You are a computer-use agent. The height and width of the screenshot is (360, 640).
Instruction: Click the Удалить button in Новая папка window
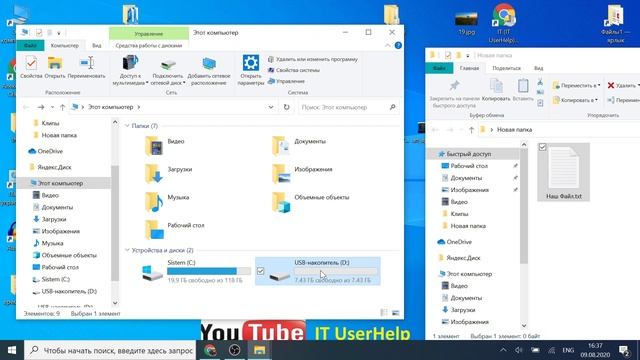623,85
